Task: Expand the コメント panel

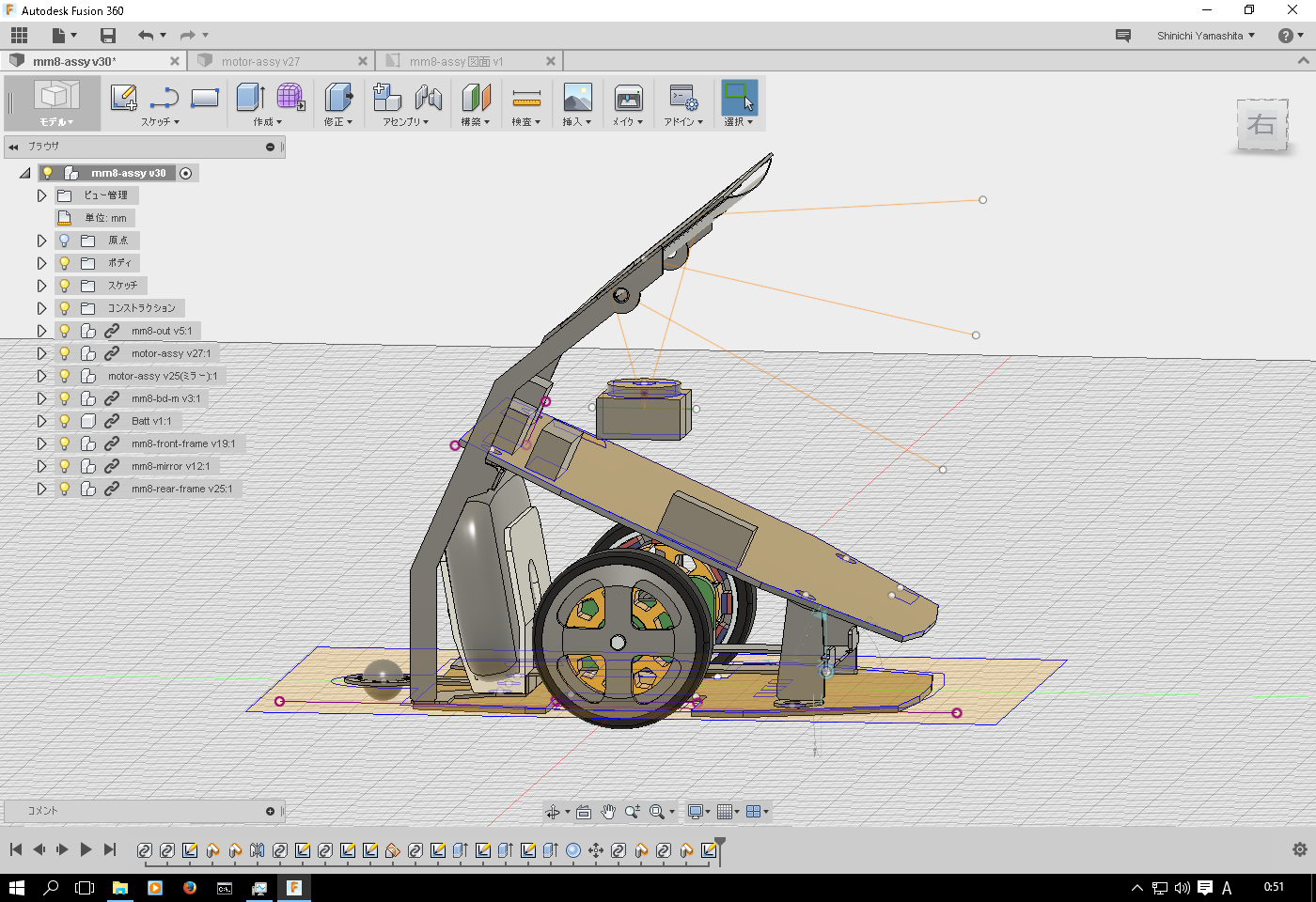Action: pyautogui.click(x=271, y=811)
